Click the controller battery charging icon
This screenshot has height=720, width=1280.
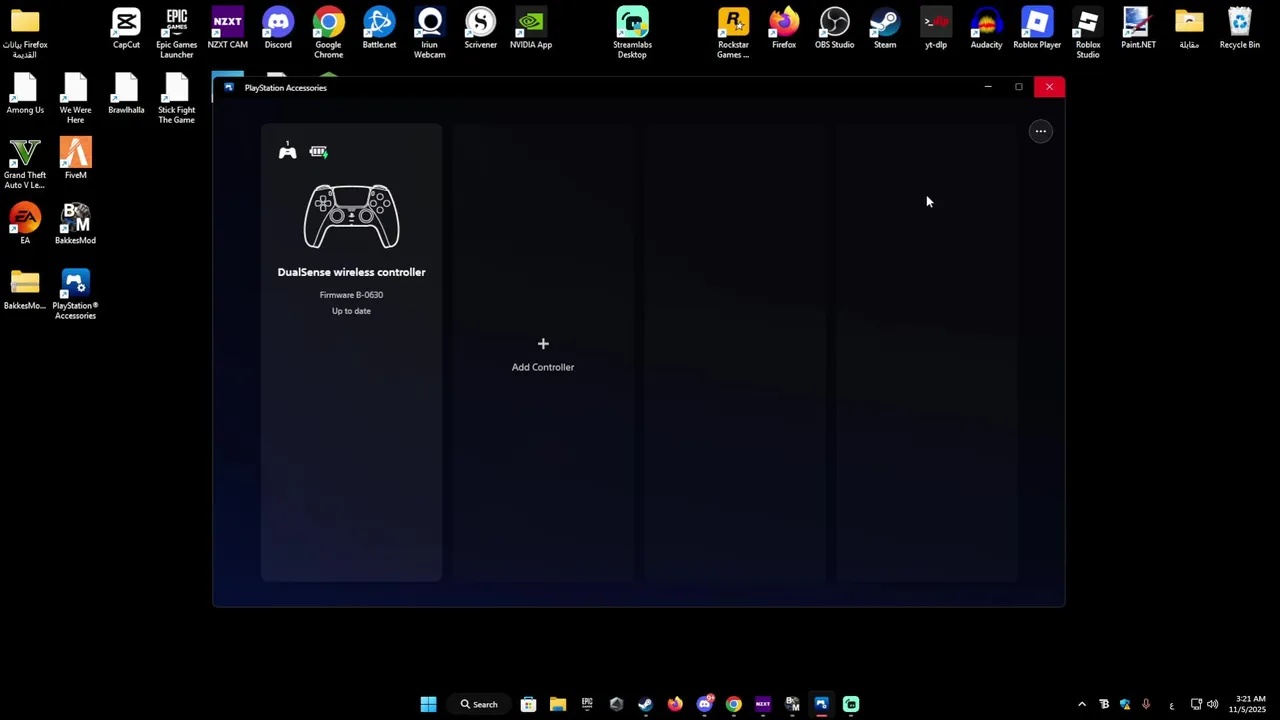[x=318, y=152]
